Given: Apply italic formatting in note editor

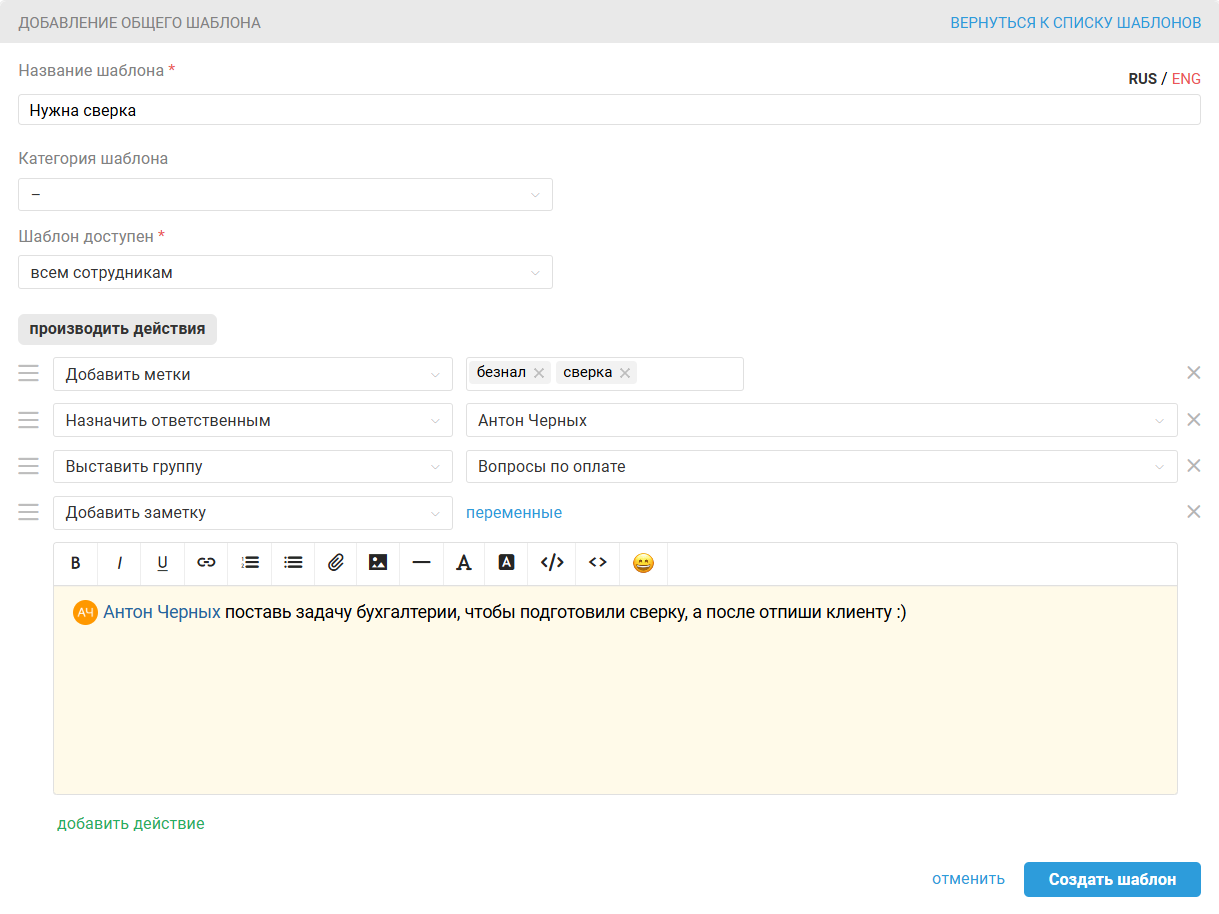Looking at the screenshot, I should pyautogui.click(x=119, y=563).
